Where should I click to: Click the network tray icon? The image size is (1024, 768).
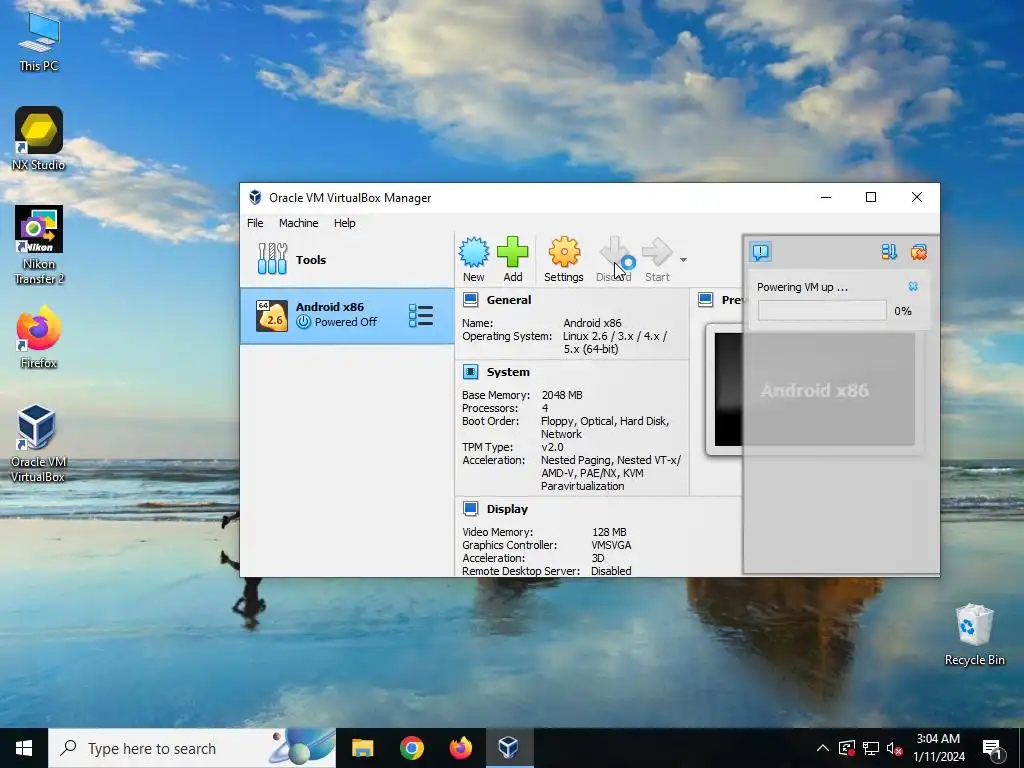pyautogui.click(x=871, y=748)
